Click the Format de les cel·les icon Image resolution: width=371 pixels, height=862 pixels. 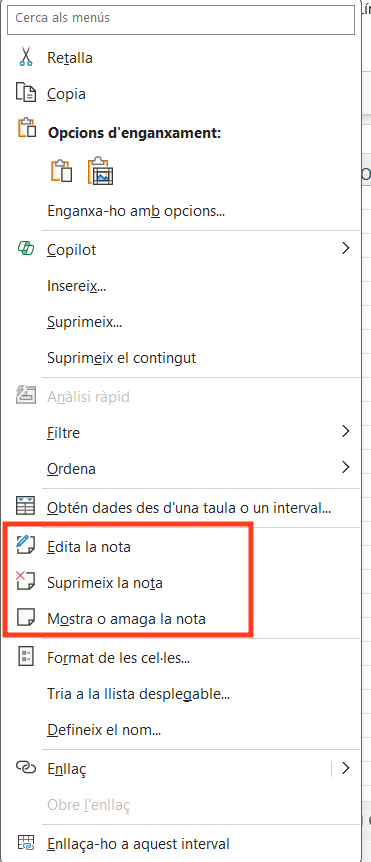click(x=26, y=657)
